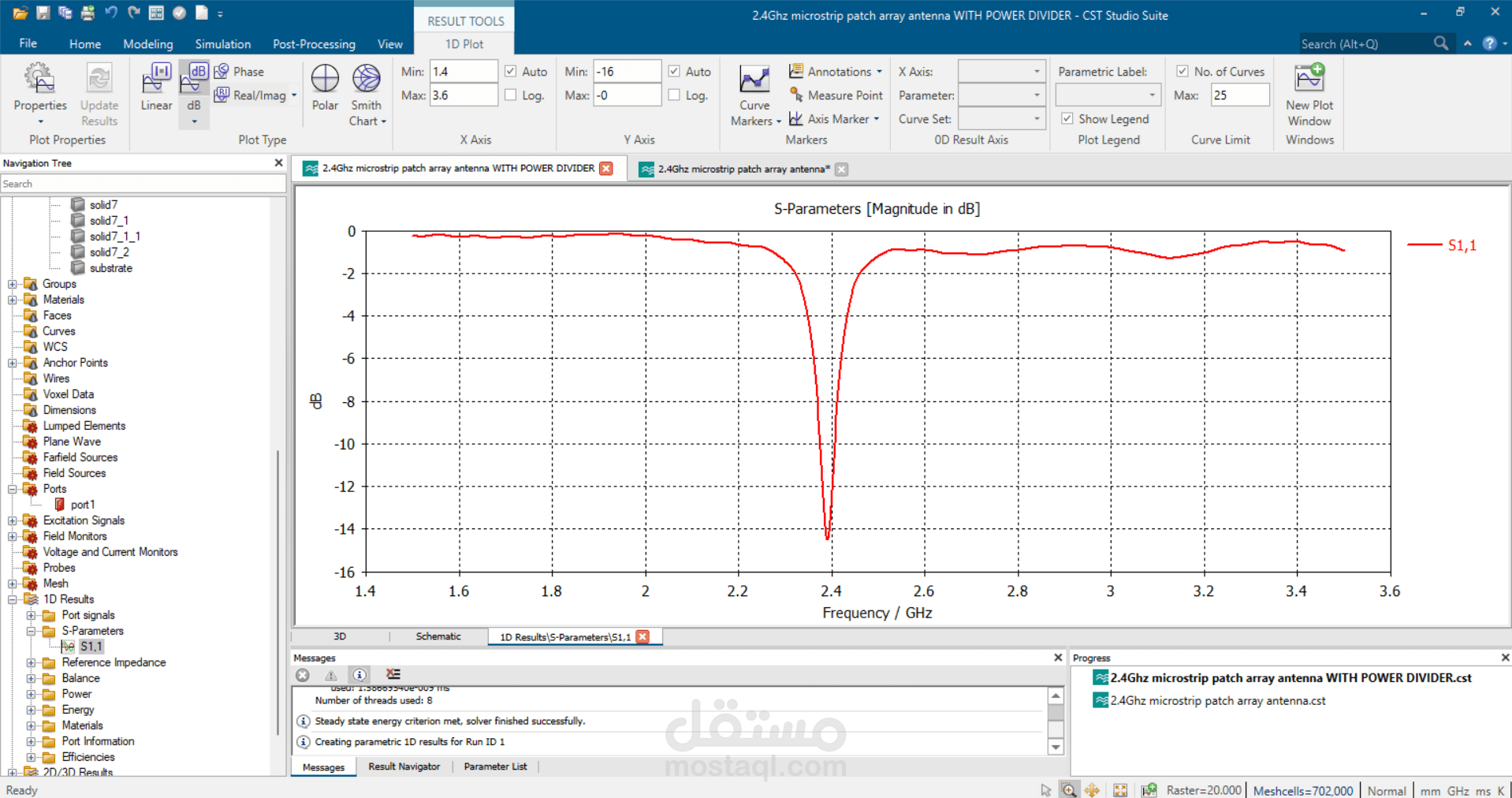Click the Navigation Tree search box

[x=143, y=184]
